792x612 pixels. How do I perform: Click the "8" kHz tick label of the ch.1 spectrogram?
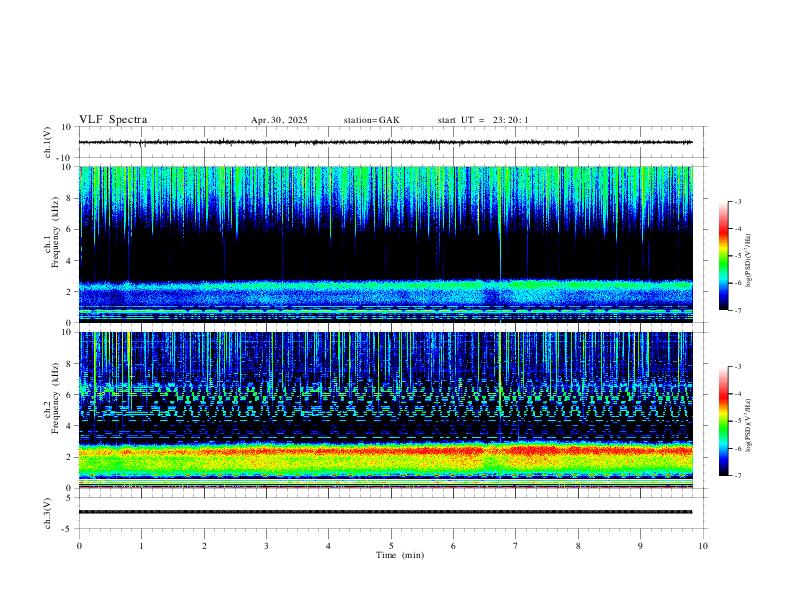tap(70, 198)
